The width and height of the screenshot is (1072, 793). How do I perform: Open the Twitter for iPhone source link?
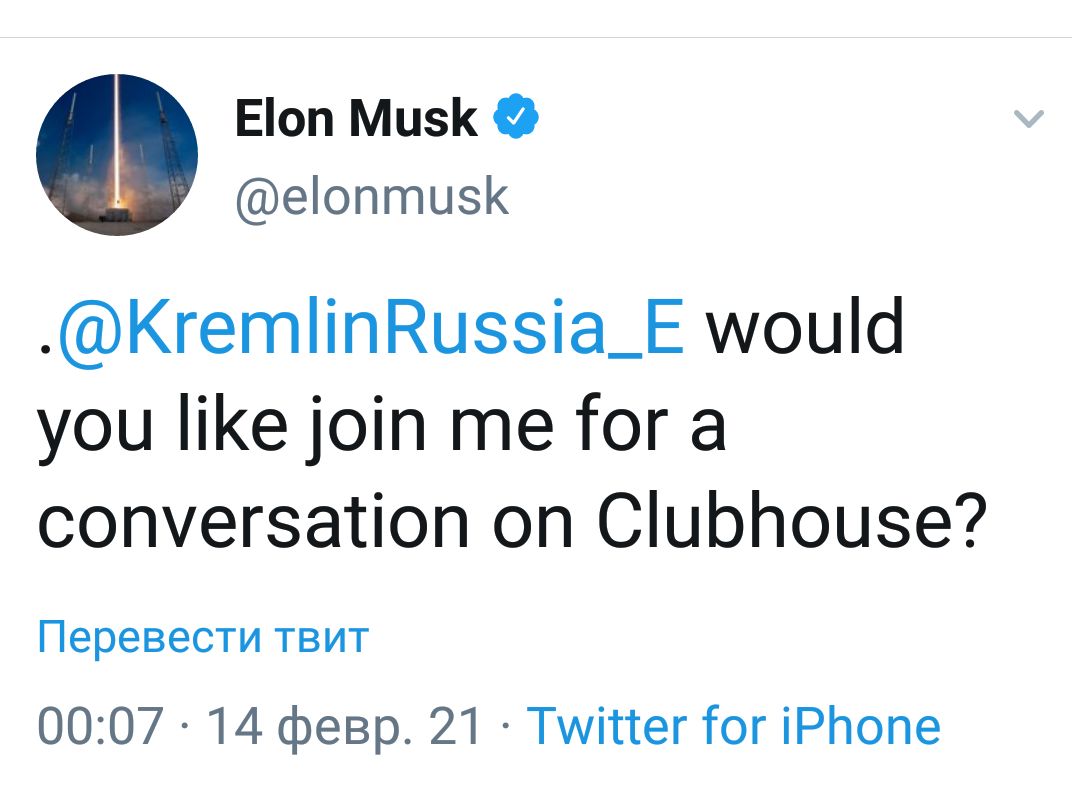click(734, 726)
